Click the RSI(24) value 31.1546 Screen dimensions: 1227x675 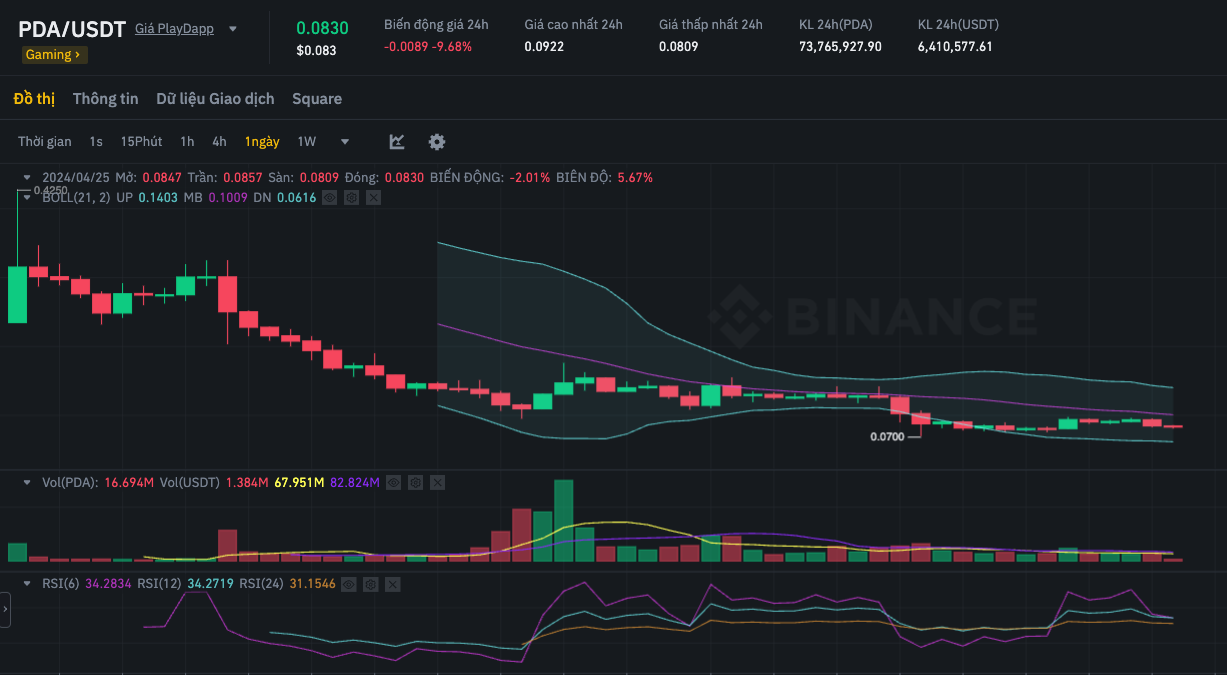pyautogui.click(x=312, y=584)
